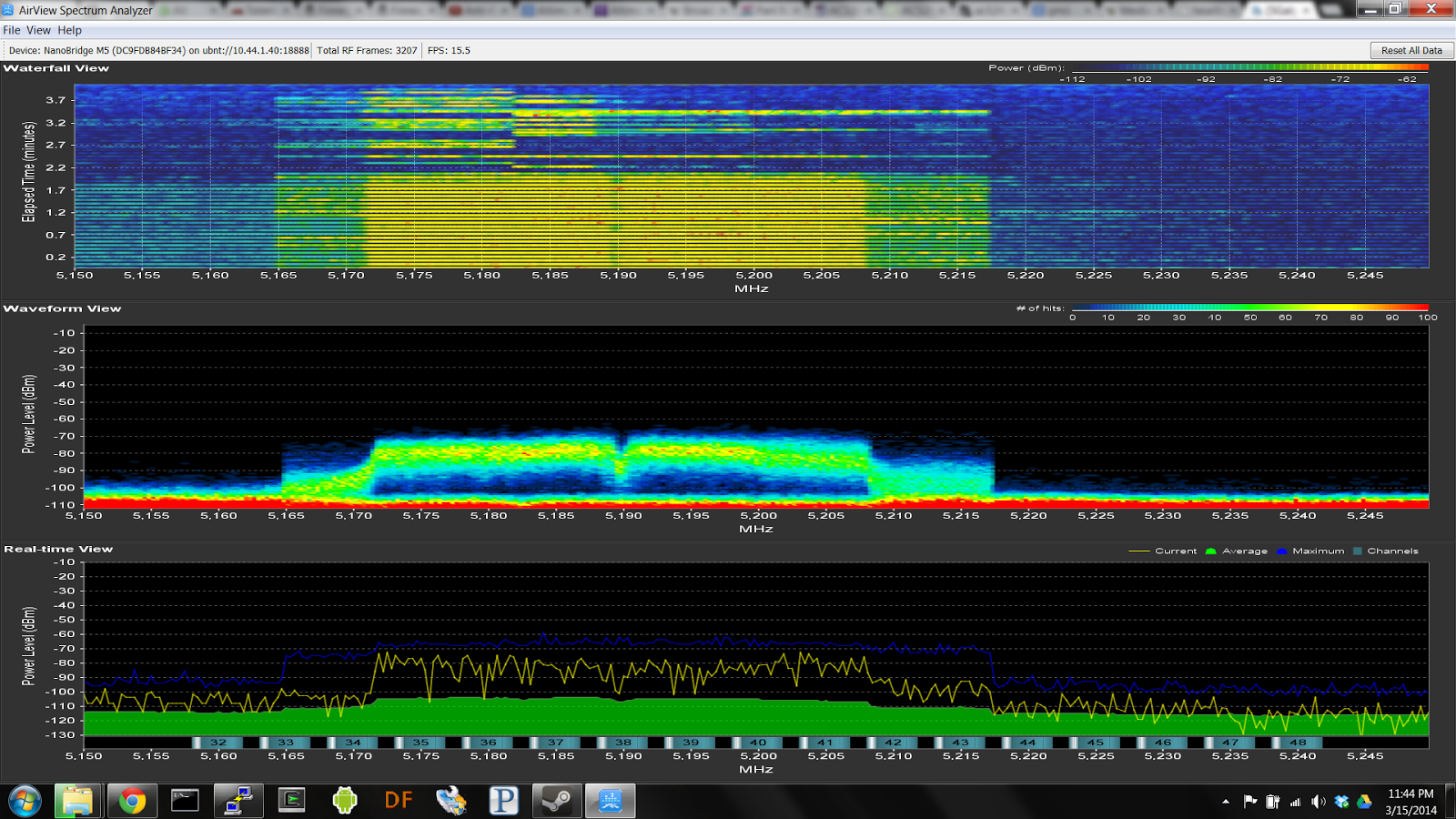Select channel 40 marker in Real-time View
Image resolution: width=1456 pixels, height=819 pixels.
pos(758,743)
